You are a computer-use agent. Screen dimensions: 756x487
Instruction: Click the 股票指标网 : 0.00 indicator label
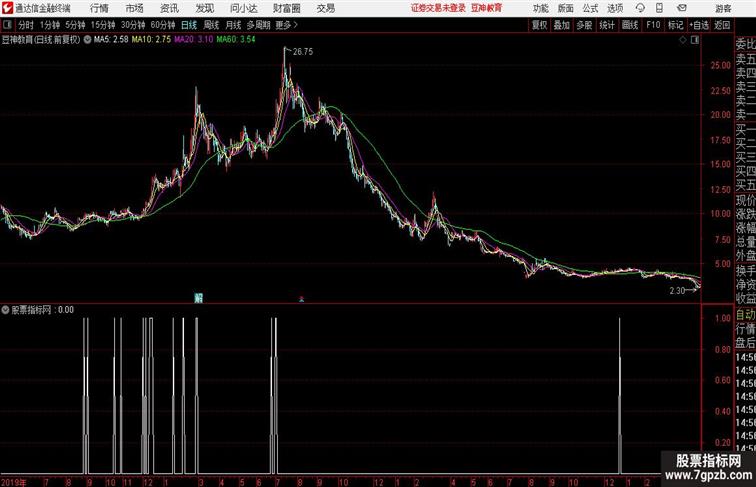[42, 310]
